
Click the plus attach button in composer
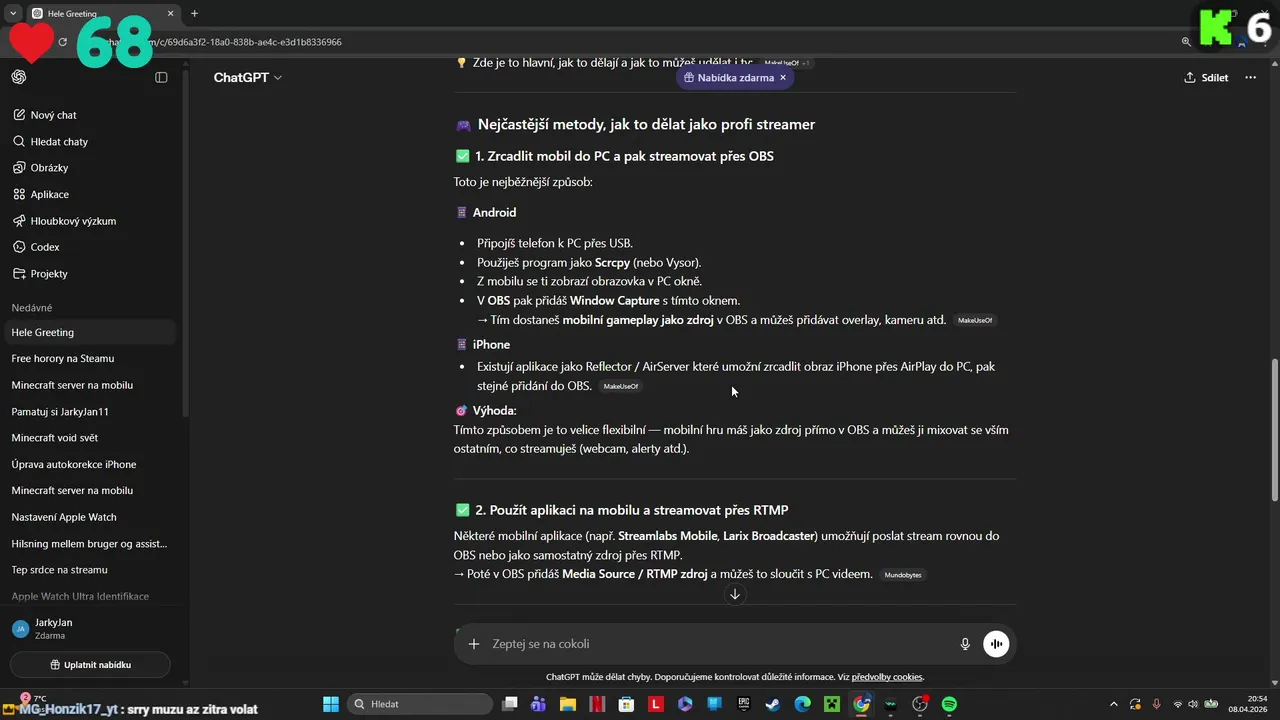click(x=474, y=644)
